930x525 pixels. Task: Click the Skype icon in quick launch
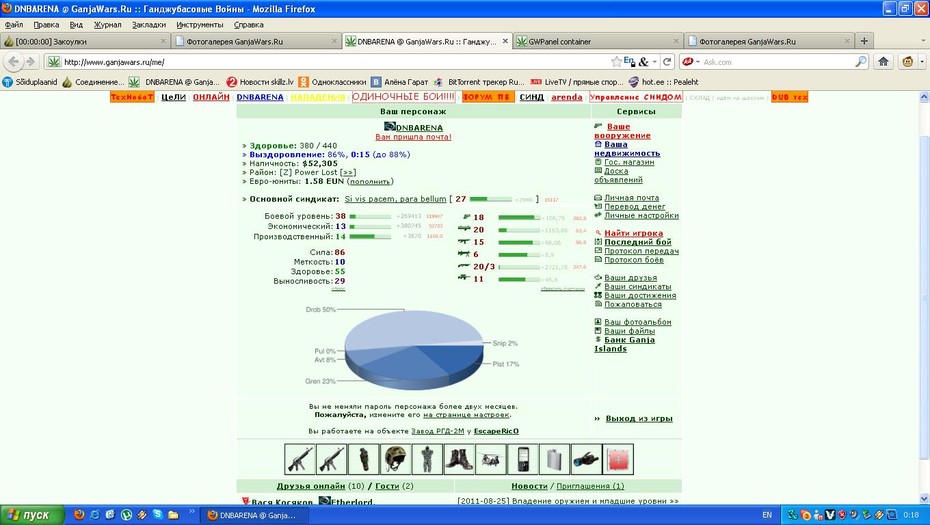158,514
